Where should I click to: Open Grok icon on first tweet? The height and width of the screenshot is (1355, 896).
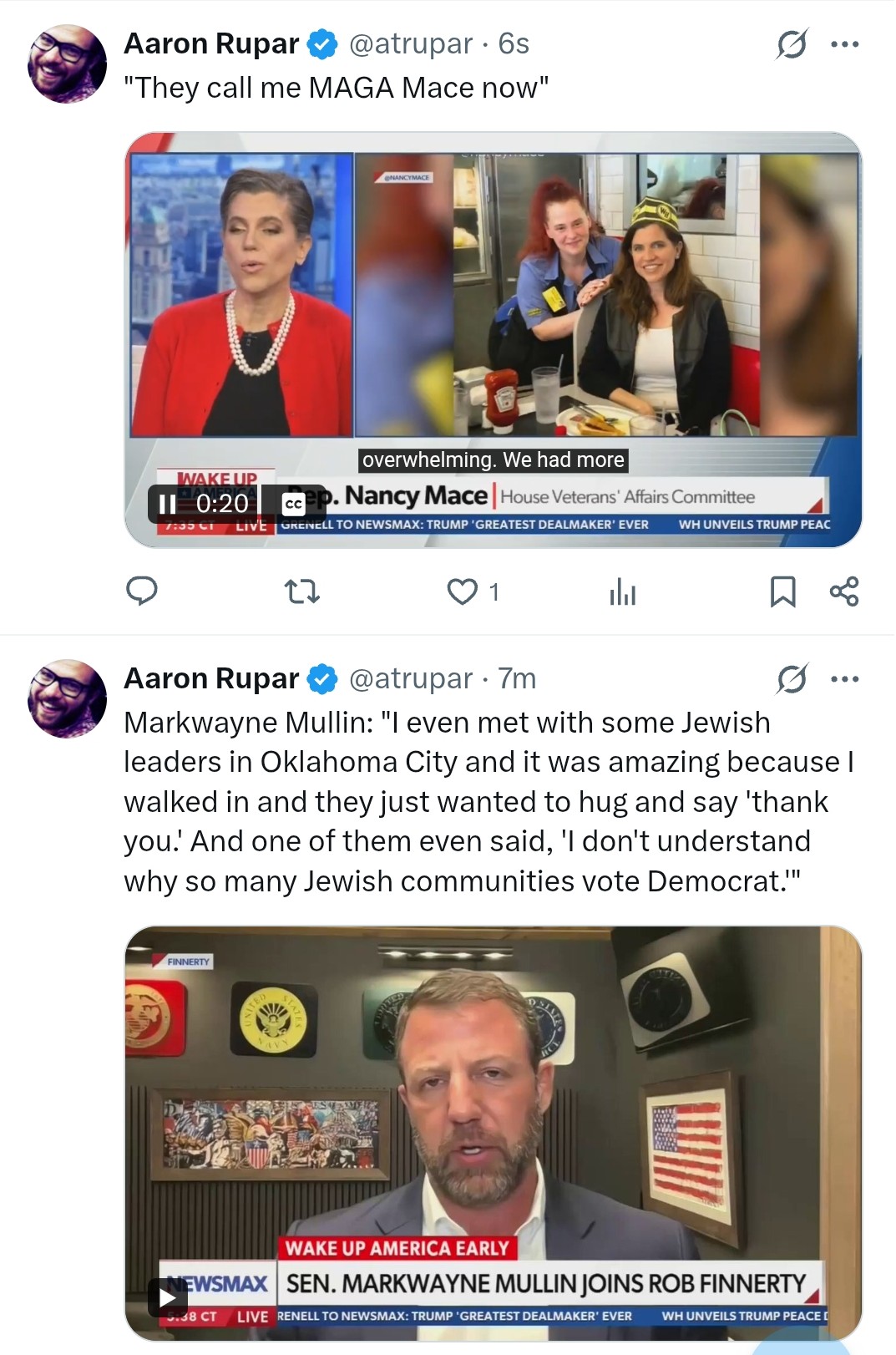coord(791,44)
